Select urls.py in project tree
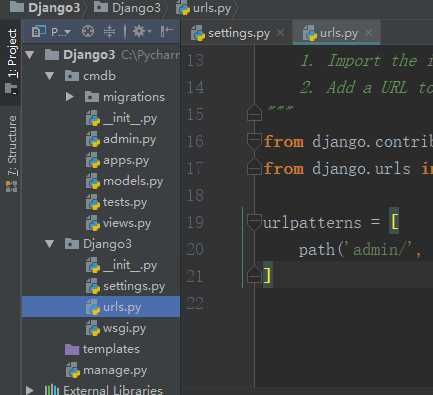433x395 pixels. (x=101, y=307)
